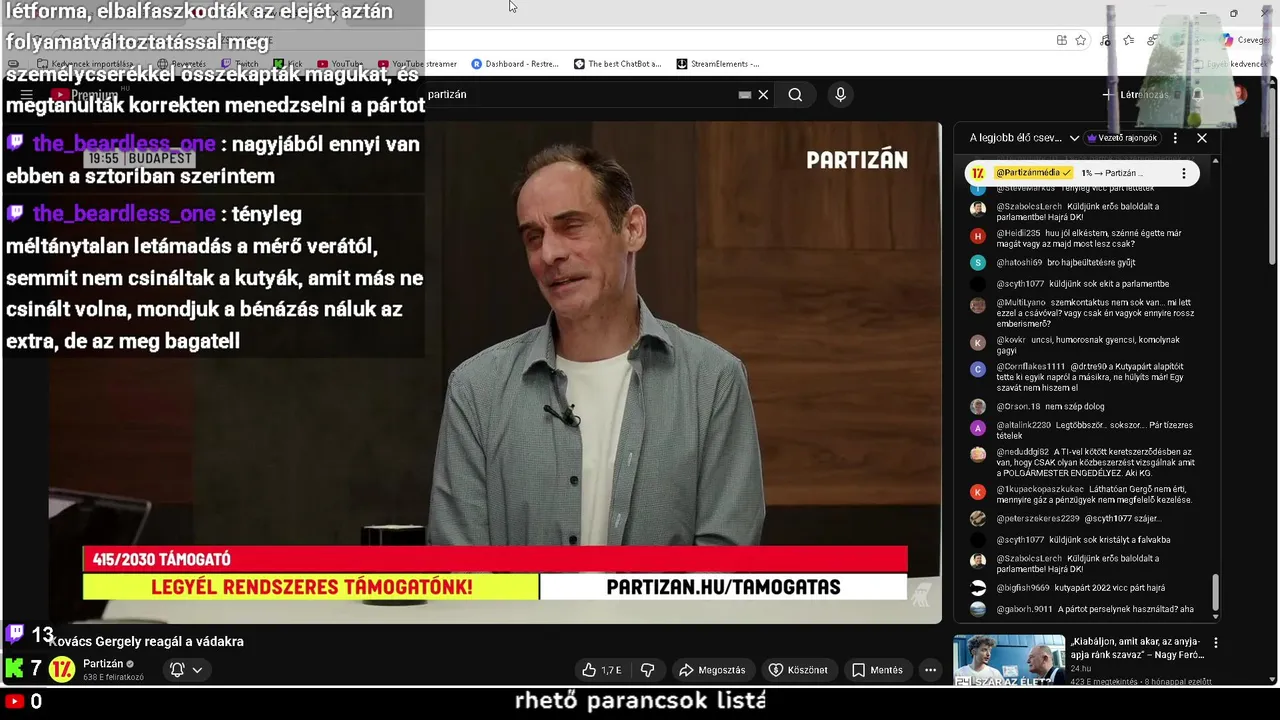
Task: Start voice search with the microphone icon
Action: pyautogui.click(x=840, y=94)
